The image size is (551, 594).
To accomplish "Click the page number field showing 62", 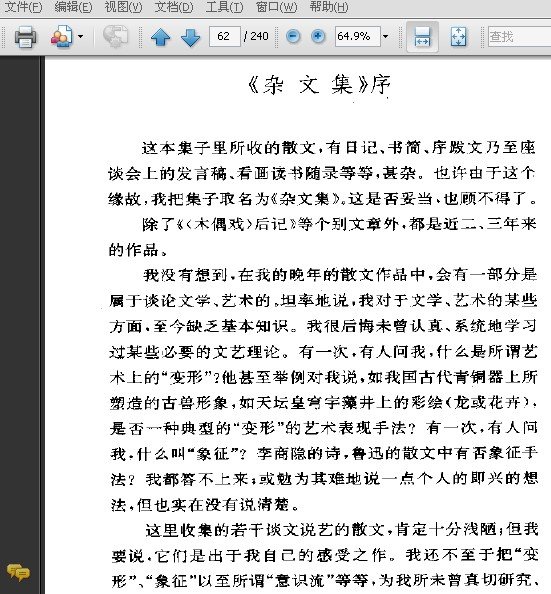I will [224, 36].
